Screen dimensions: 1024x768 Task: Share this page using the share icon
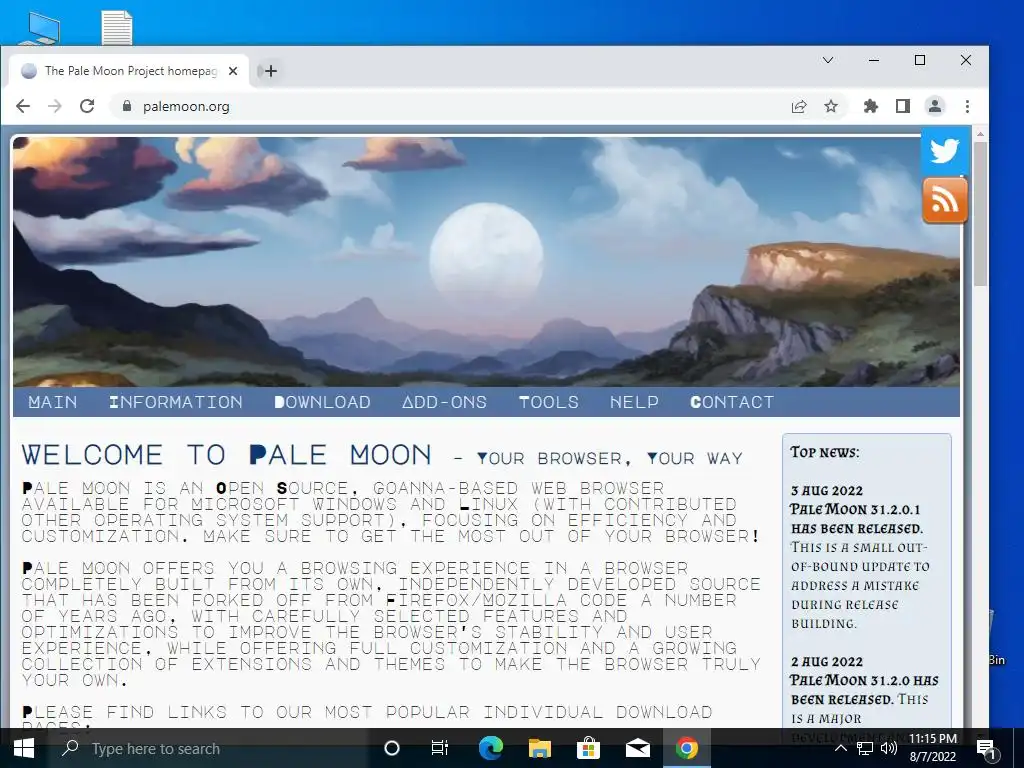[799, 106]
